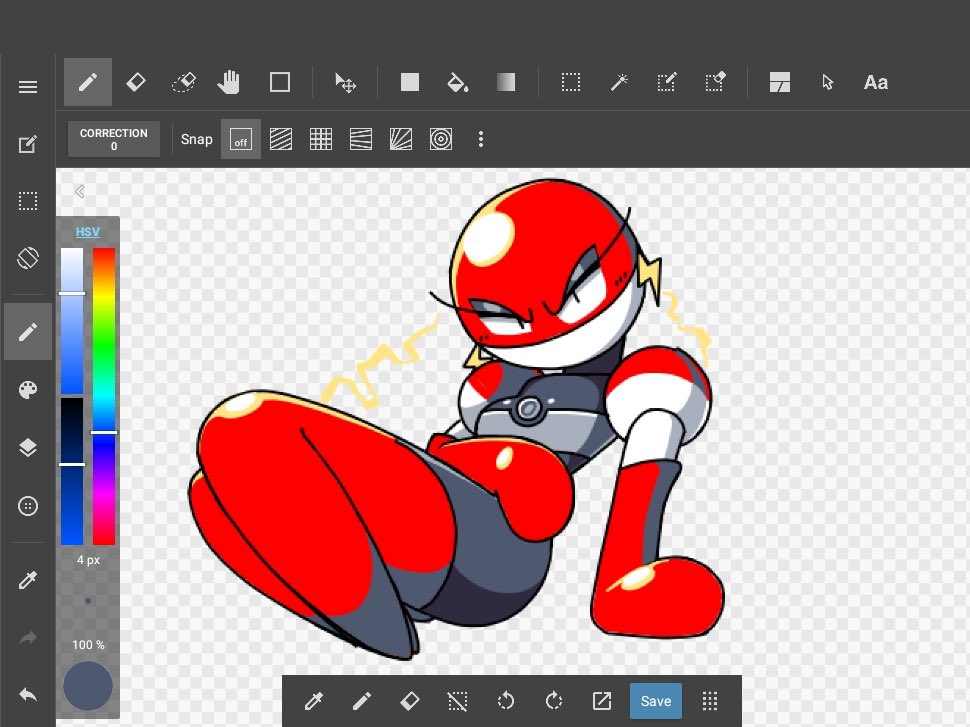Select the rectangle shape tool
Viewport: 970px width, 727px height.
[x=280, y=82]
